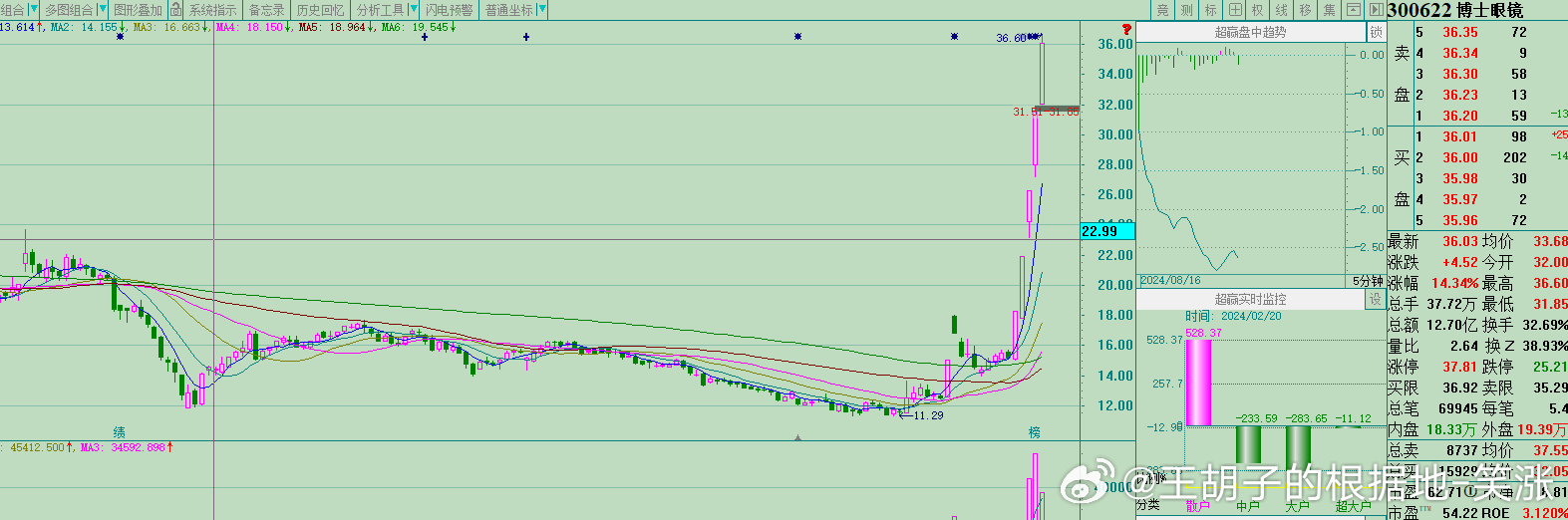
Task: Click buy level 1 price 36.01
Action: 1459,136
